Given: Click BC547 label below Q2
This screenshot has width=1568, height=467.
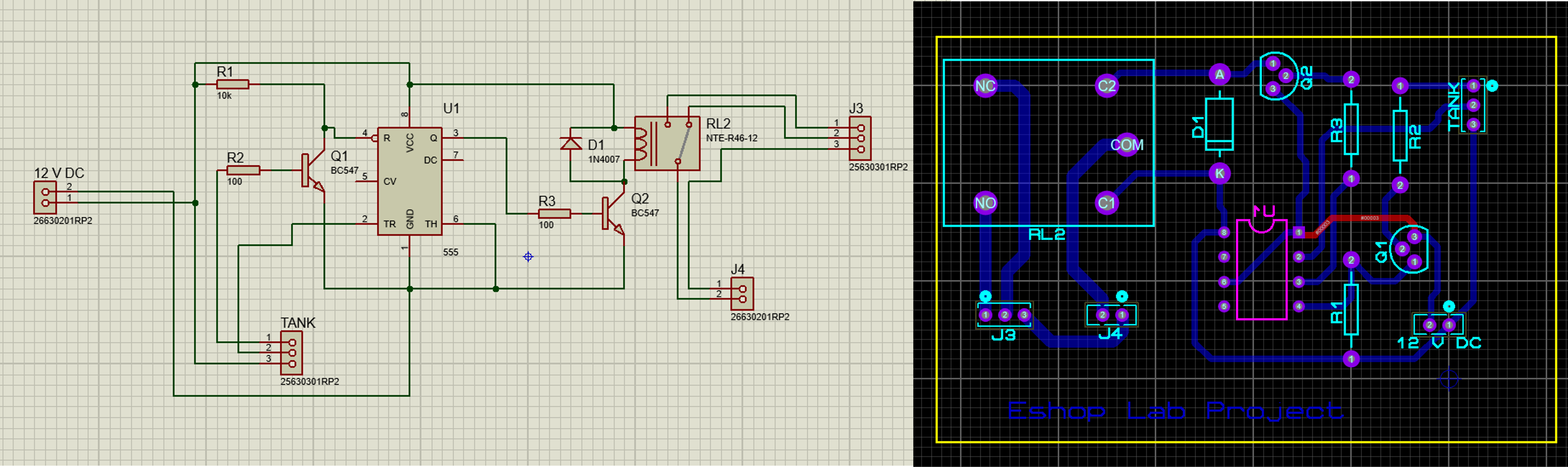Looking at the screenshot, I should click(x=645, y=213).
